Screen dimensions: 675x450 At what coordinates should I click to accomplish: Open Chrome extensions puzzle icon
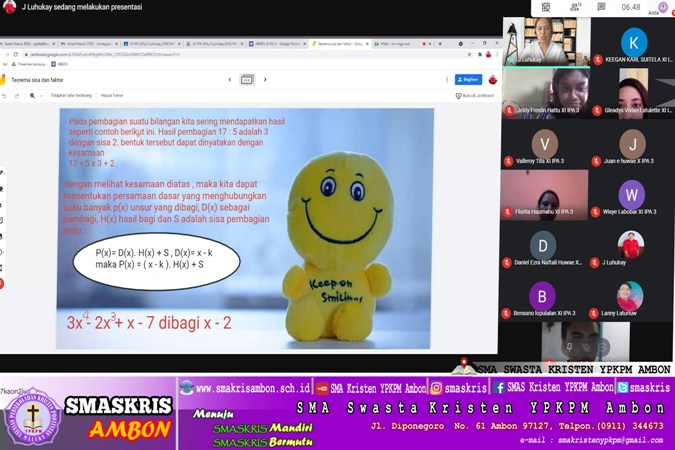coord(480,55)
